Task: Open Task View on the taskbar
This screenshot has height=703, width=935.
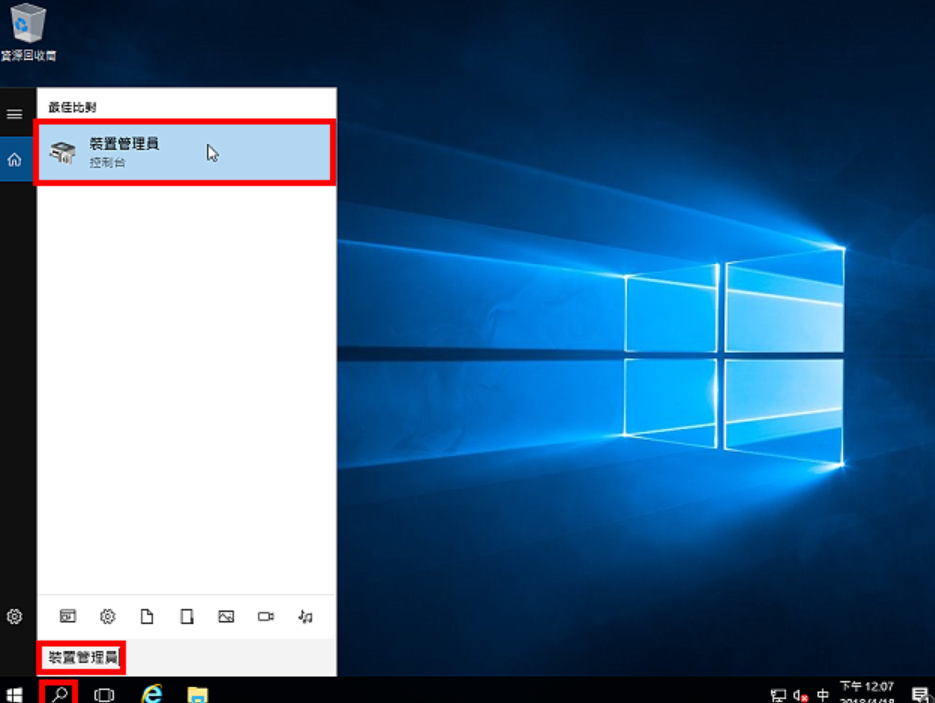Action: pos(104,695)
